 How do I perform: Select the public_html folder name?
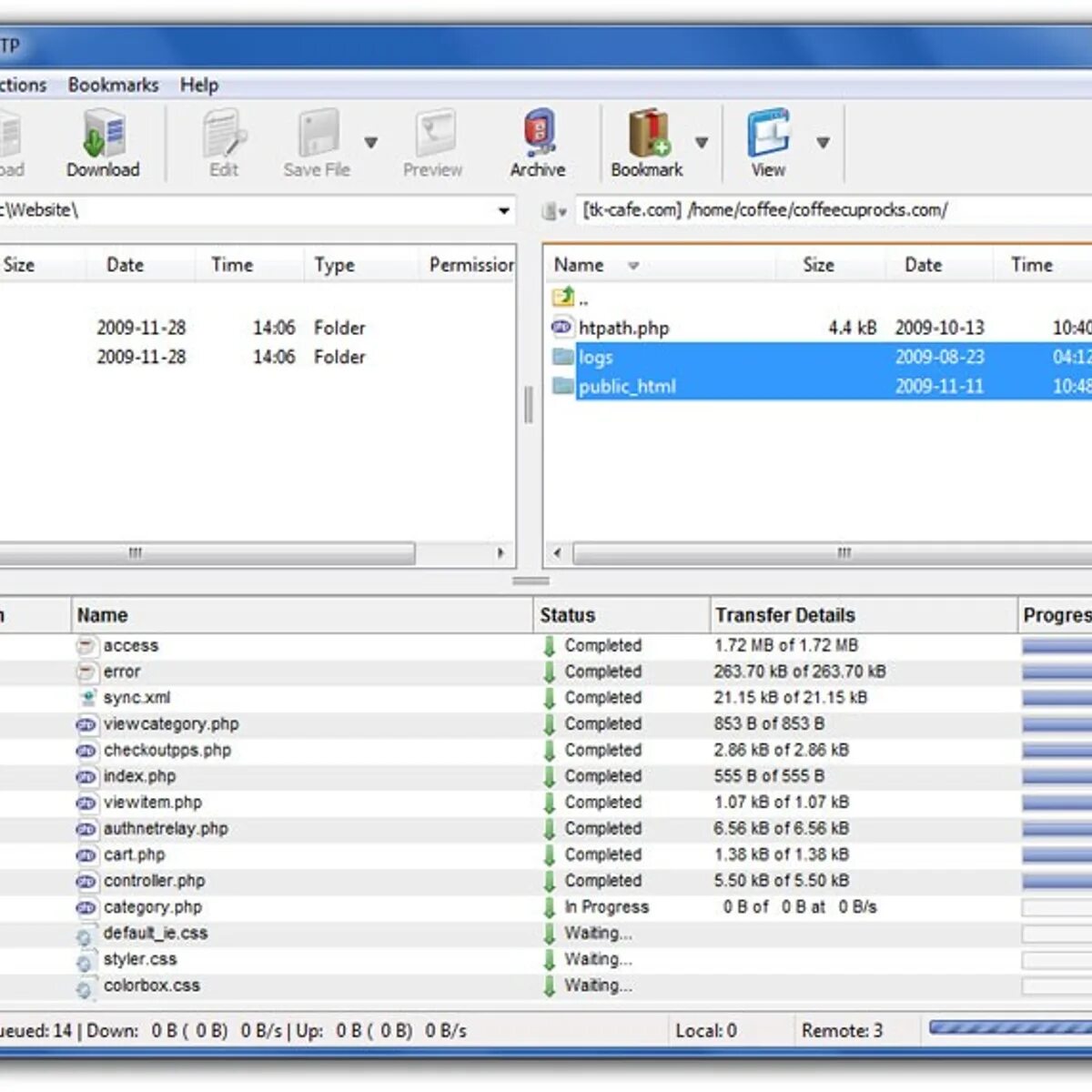pos(627,387)
